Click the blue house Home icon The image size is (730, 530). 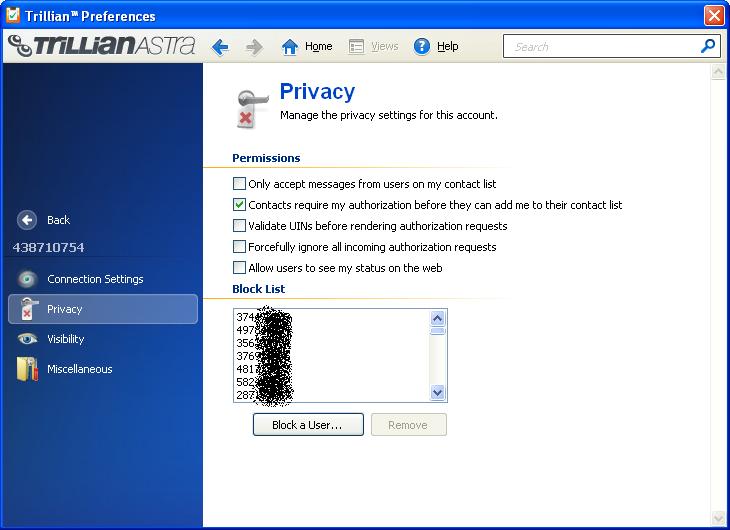click(290, 47)
